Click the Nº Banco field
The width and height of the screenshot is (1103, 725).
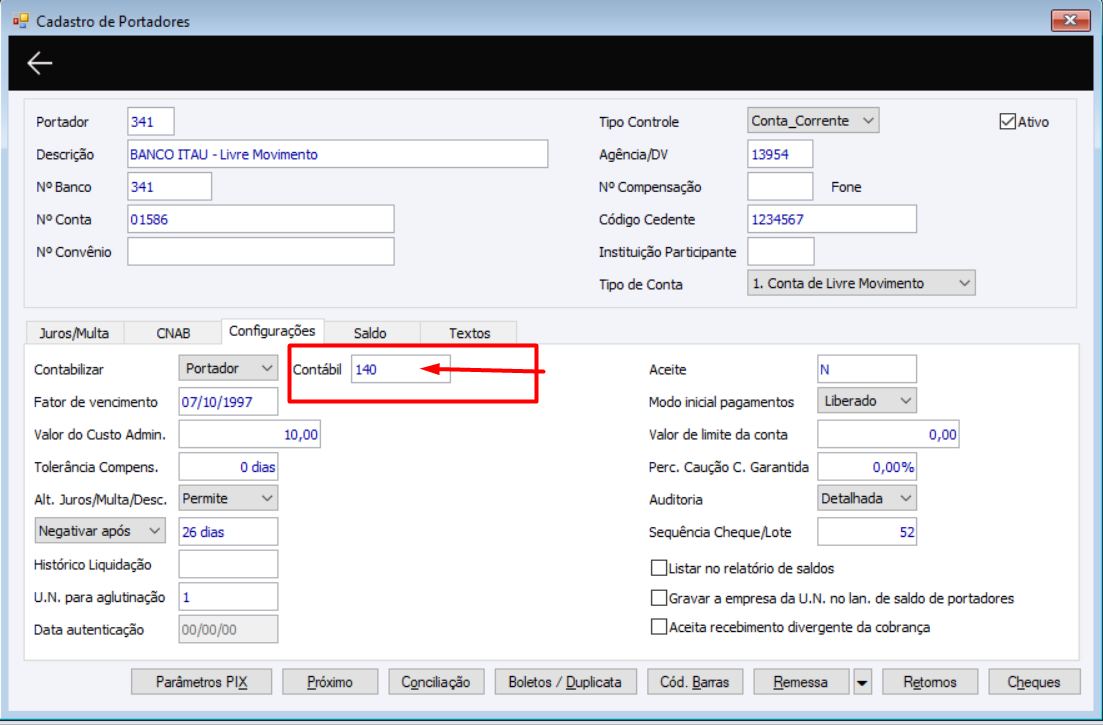170,187
